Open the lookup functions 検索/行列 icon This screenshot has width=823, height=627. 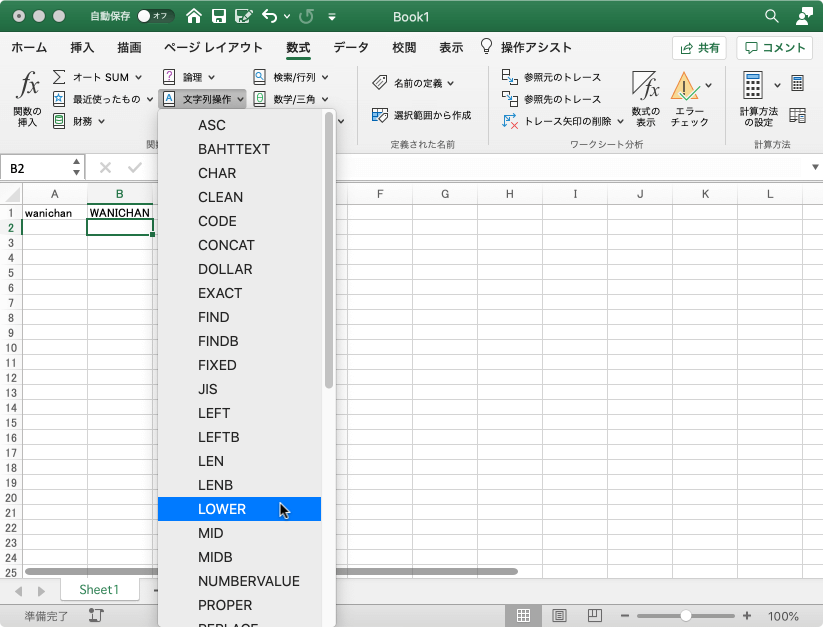(259, 77)
